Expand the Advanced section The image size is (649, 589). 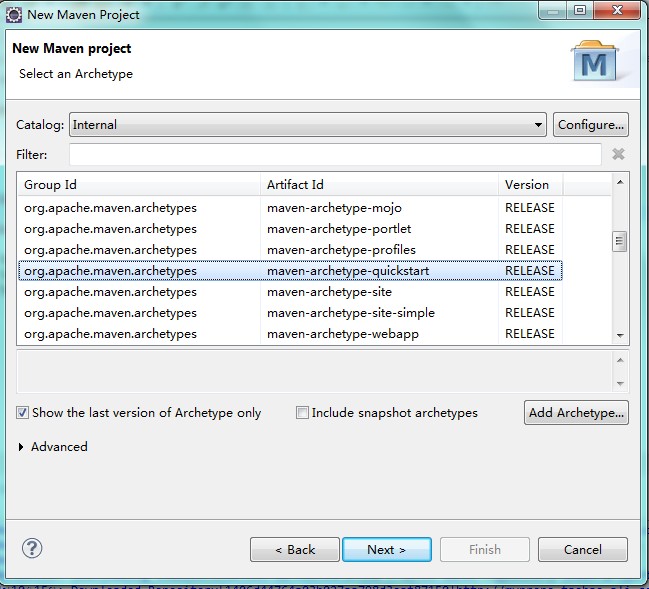coord(21,447)
